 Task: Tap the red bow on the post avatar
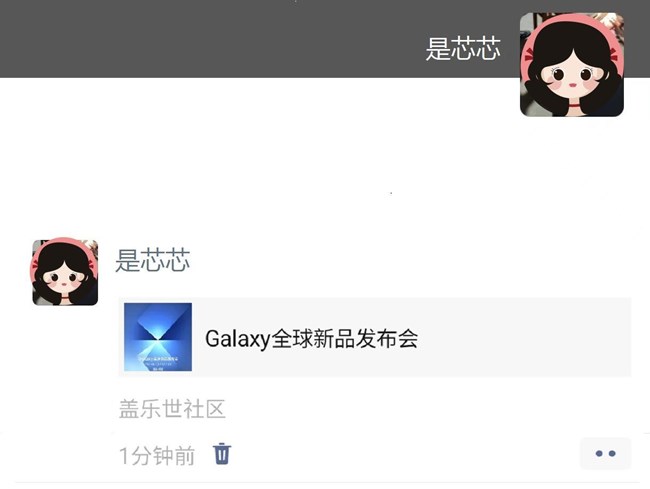pyautogui.click(x=90, y=262)
